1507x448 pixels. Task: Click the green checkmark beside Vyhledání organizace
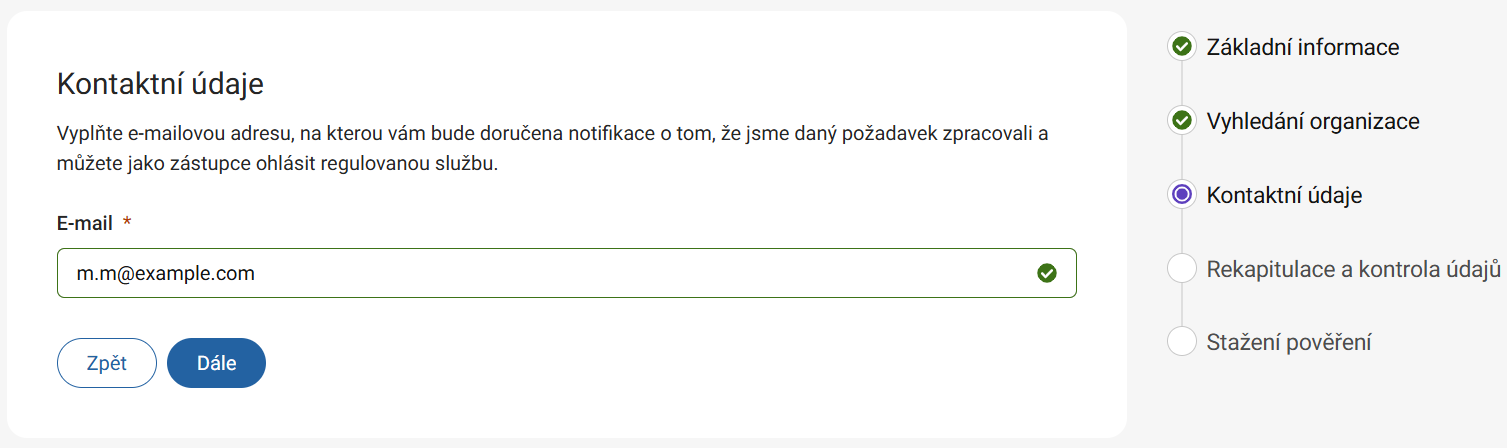point(1181,121)
